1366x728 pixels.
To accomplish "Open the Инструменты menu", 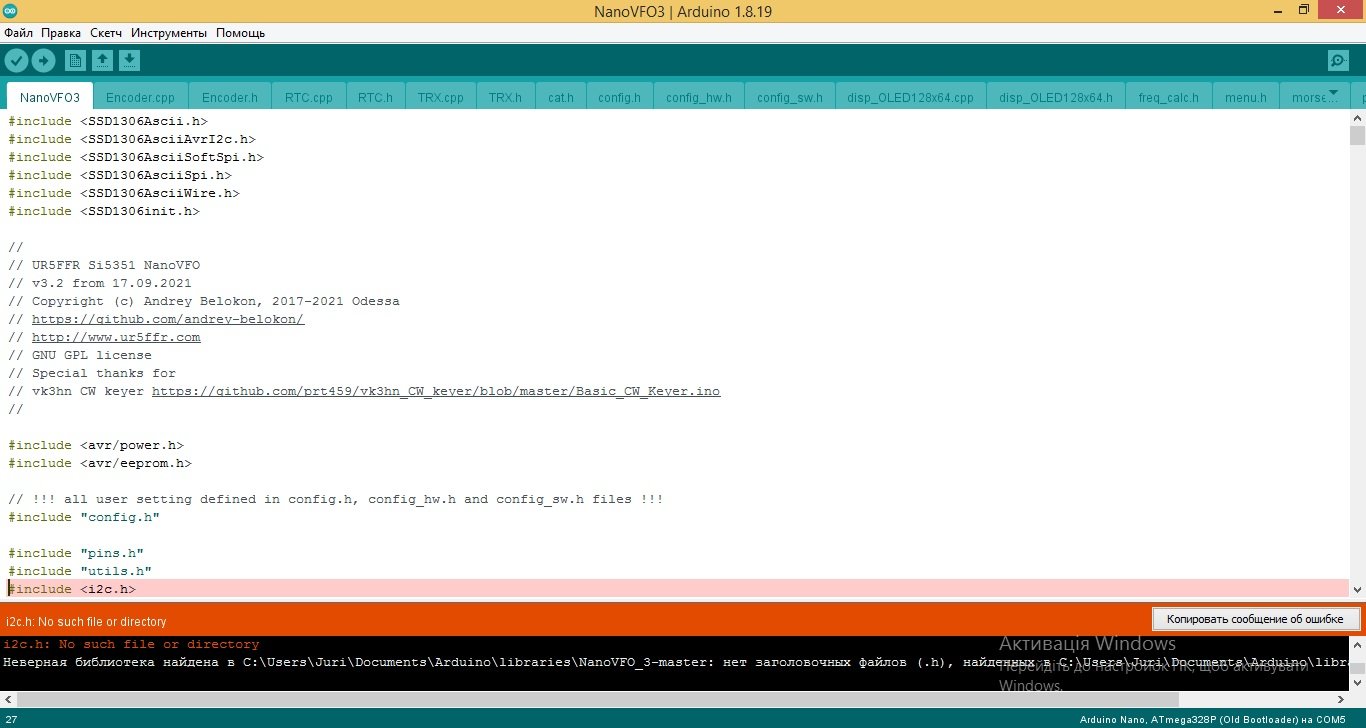I will click(x=168, y=33).
